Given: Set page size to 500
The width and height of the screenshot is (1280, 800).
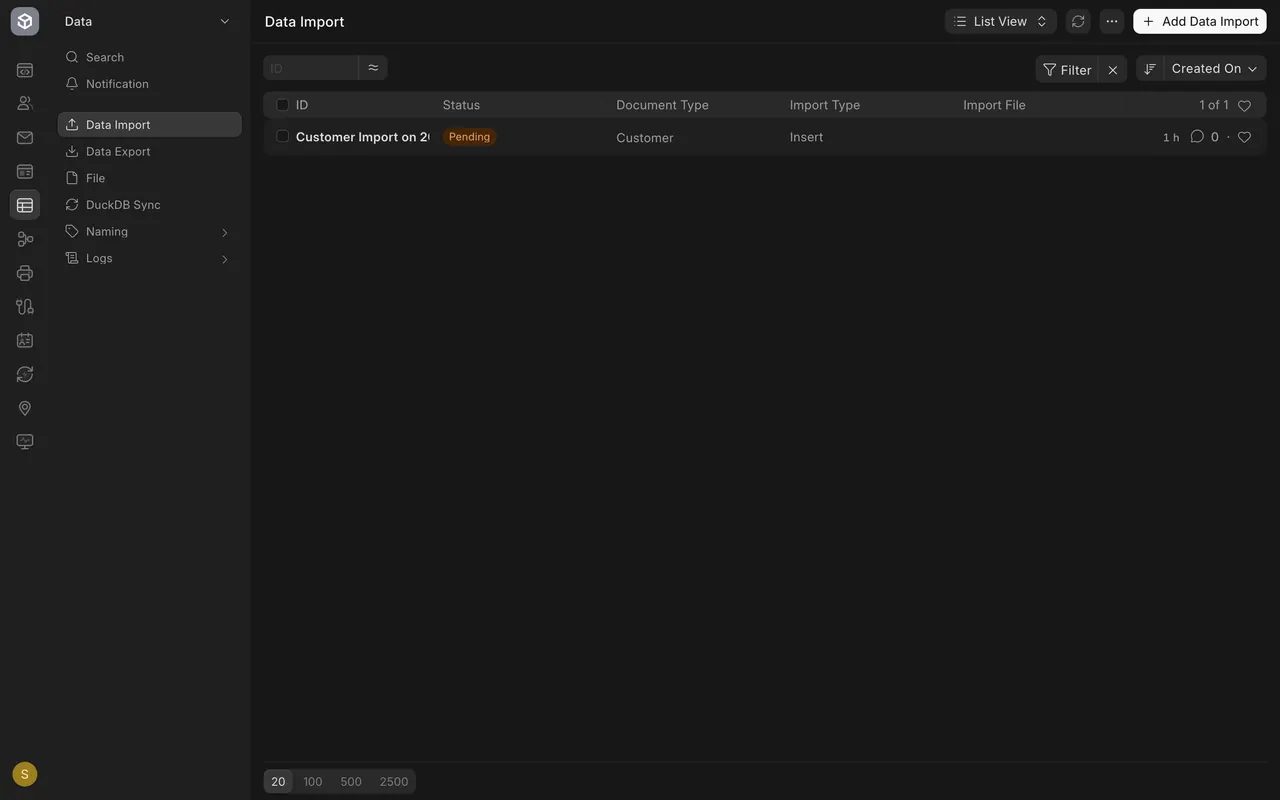Looking at the screenshot, I should point(351,782).
